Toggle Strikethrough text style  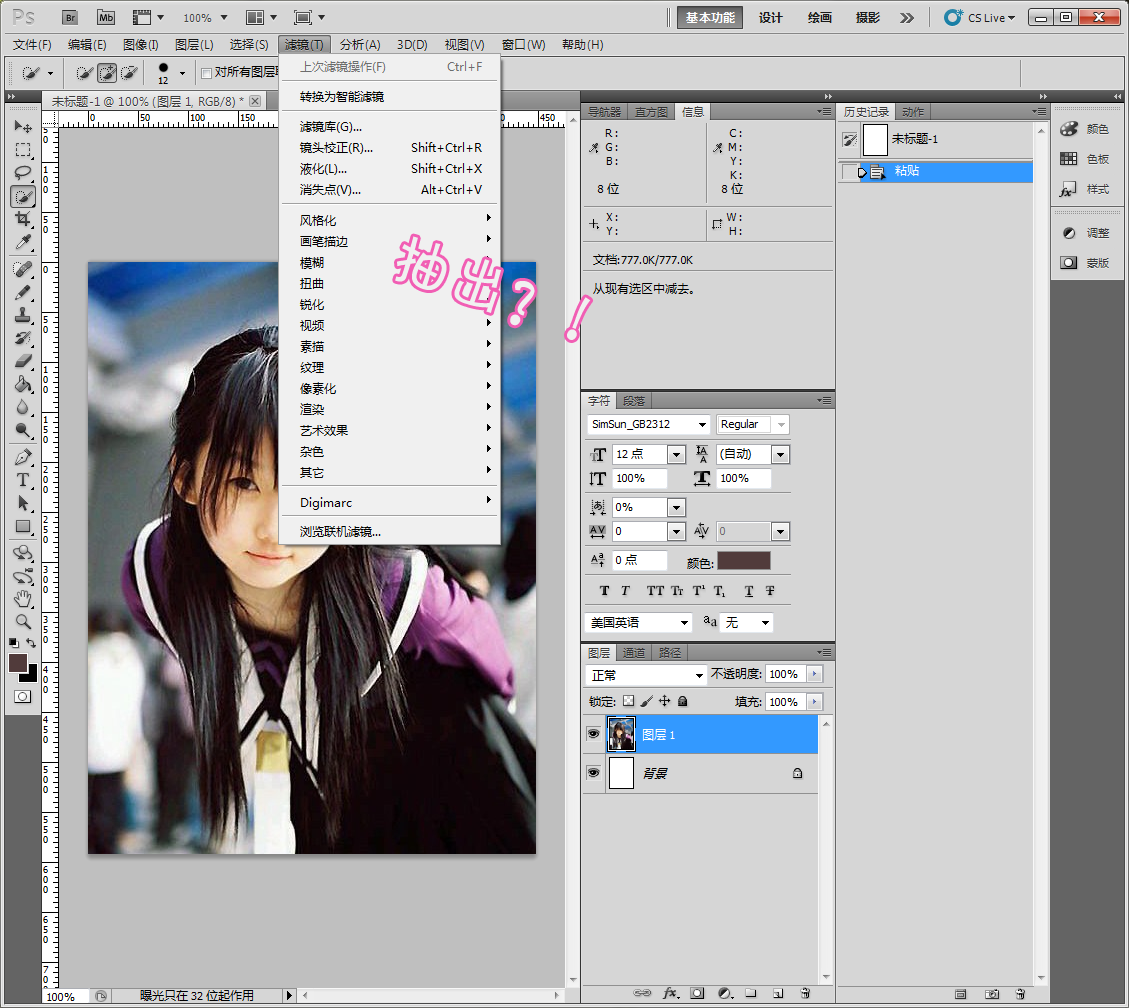tap(770, 591)
